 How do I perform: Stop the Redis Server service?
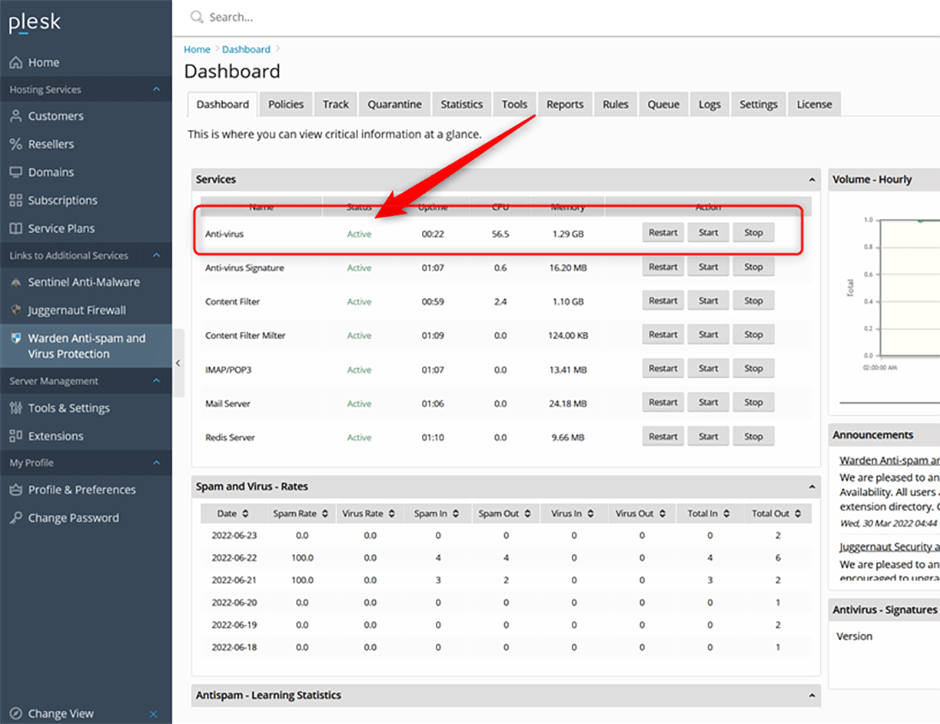pos(753,437)
